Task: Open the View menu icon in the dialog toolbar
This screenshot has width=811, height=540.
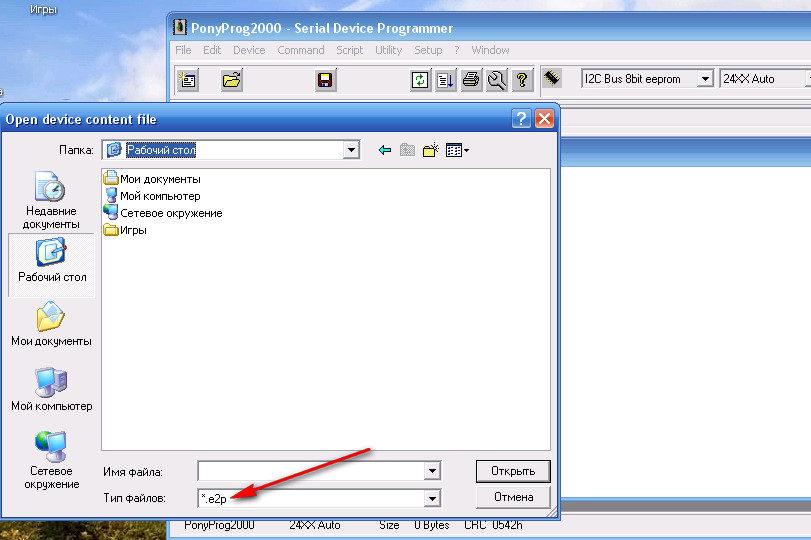Action: [x=457, y=151]
